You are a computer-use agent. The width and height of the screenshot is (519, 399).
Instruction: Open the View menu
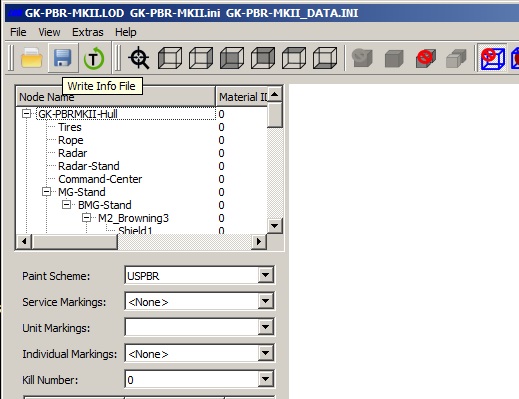[49, 32]
